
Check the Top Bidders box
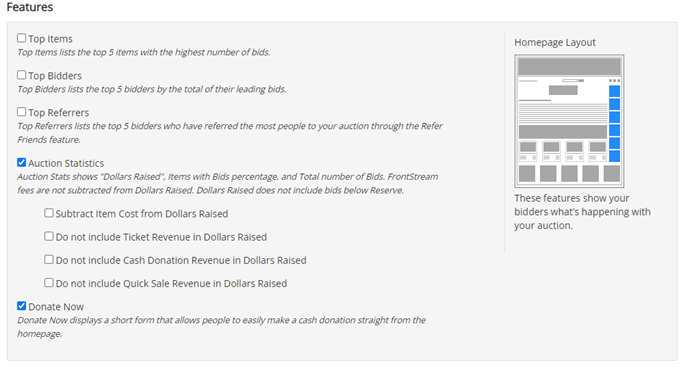(21, 75)
